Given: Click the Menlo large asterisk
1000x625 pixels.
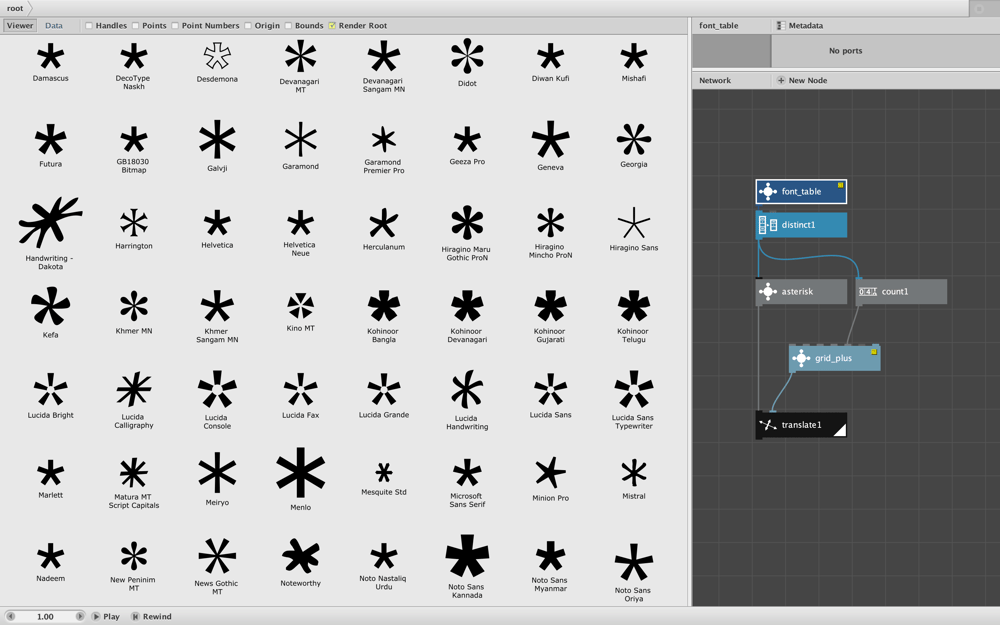Looking at the screenshot, I should [x=300, y=473].
